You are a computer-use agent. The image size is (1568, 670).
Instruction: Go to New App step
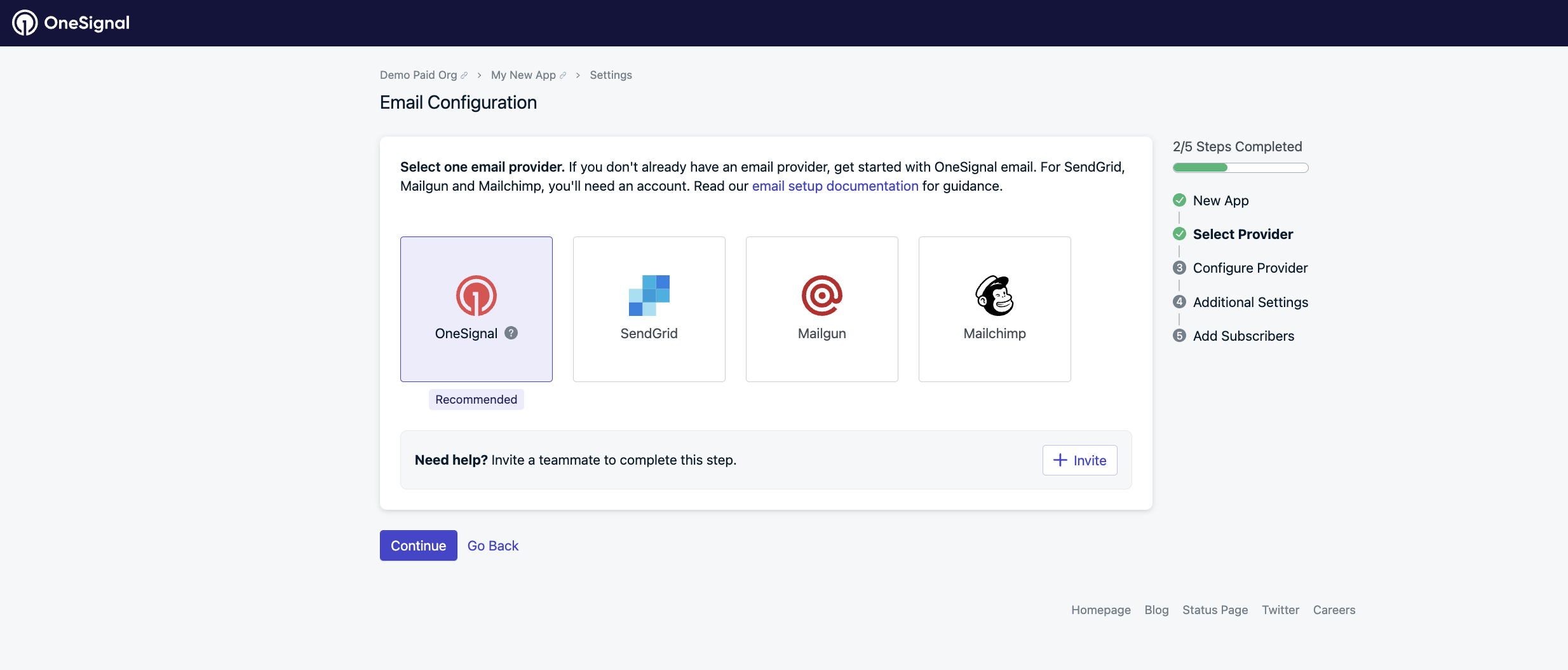(1221, 200)
